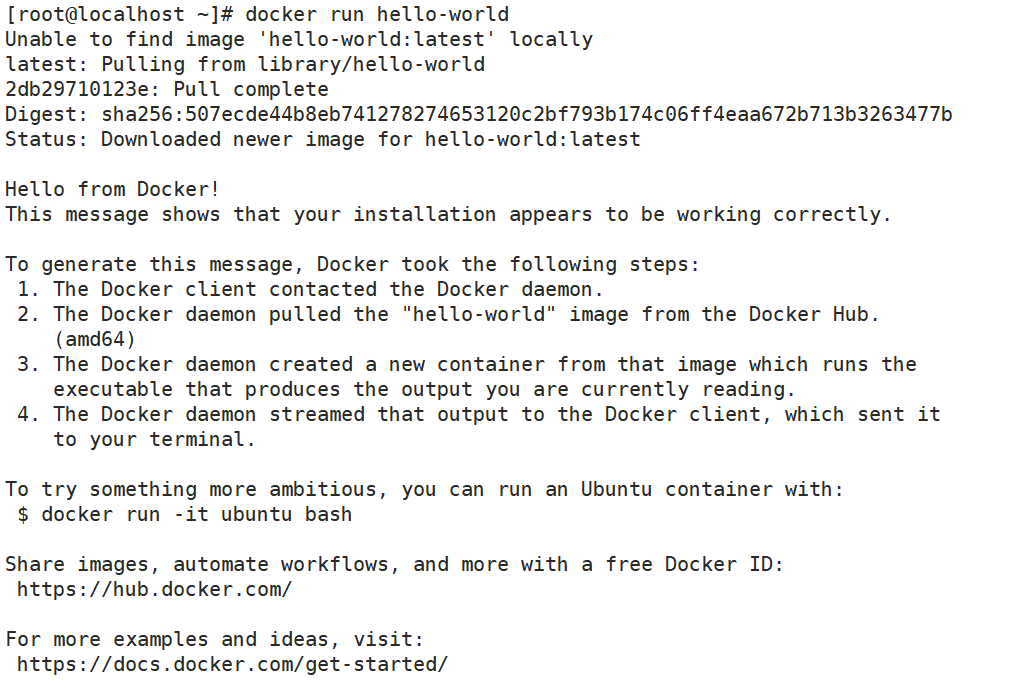1036x691 pixels.
Task: Click the 'Hello from Docker!' line
Action: 112,189
